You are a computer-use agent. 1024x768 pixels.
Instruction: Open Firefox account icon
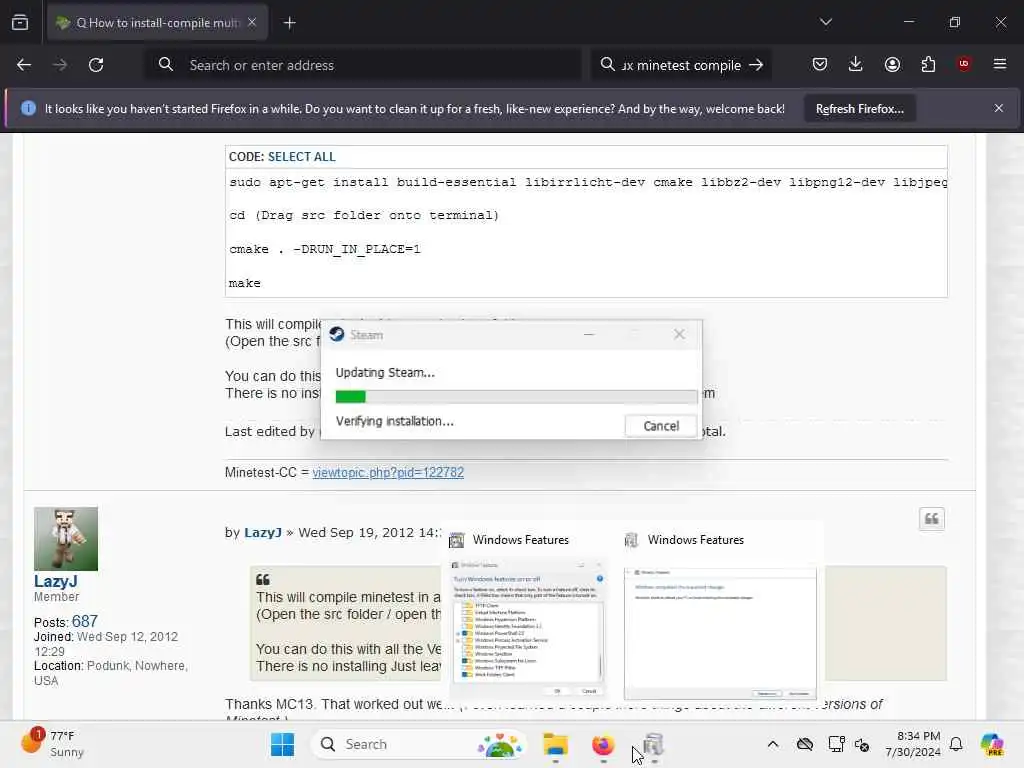click(x=892, y=64)
